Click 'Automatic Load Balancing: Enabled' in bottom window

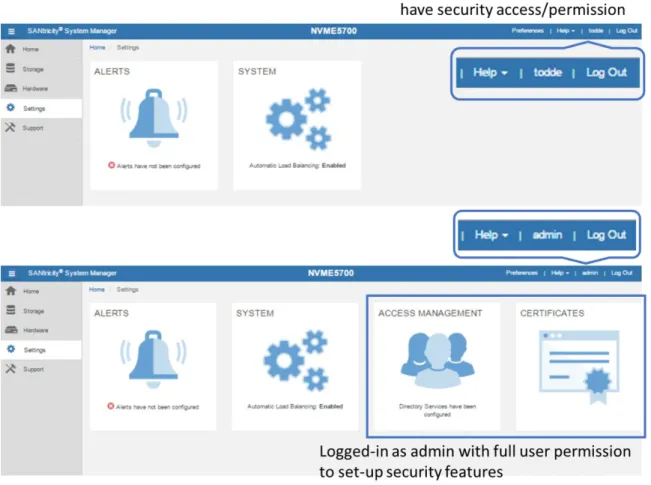(295, 406)
